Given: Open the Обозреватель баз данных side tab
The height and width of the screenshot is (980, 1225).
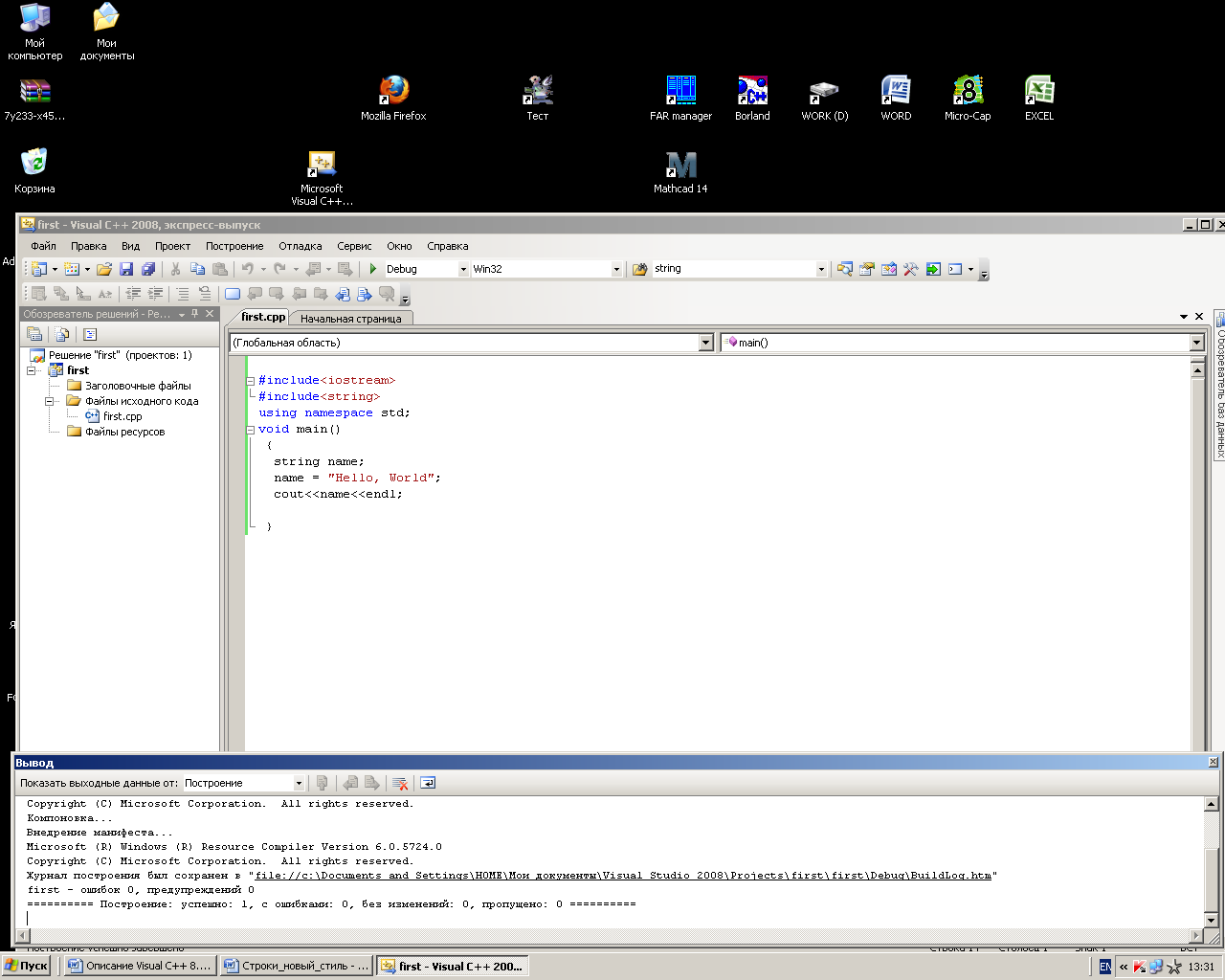Looking at the screenshot, I should pyautogui.click(x=1219, y=387).
